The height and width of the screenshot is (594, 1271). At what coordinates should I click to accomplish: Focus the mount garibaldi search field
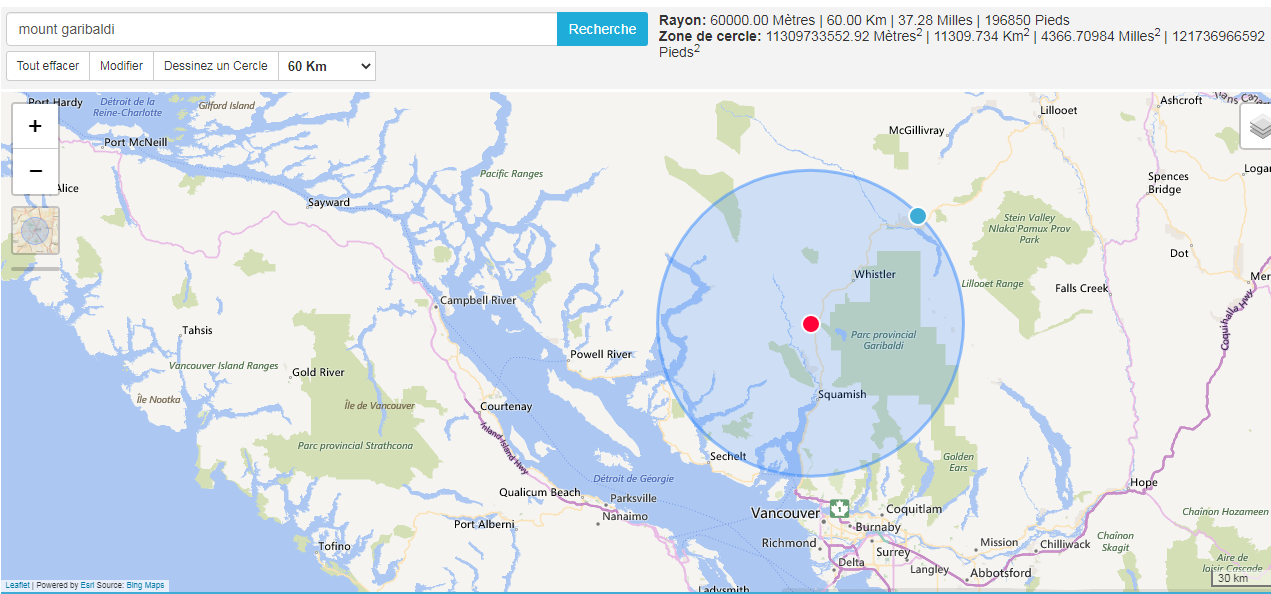tap(281, 29)
